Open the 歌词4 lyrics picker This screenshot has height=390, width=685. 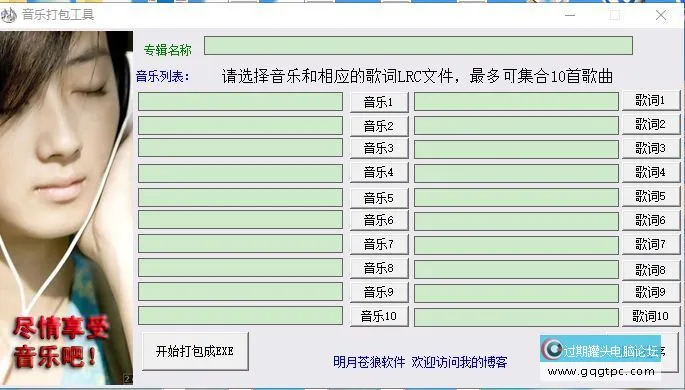point(651,173)
